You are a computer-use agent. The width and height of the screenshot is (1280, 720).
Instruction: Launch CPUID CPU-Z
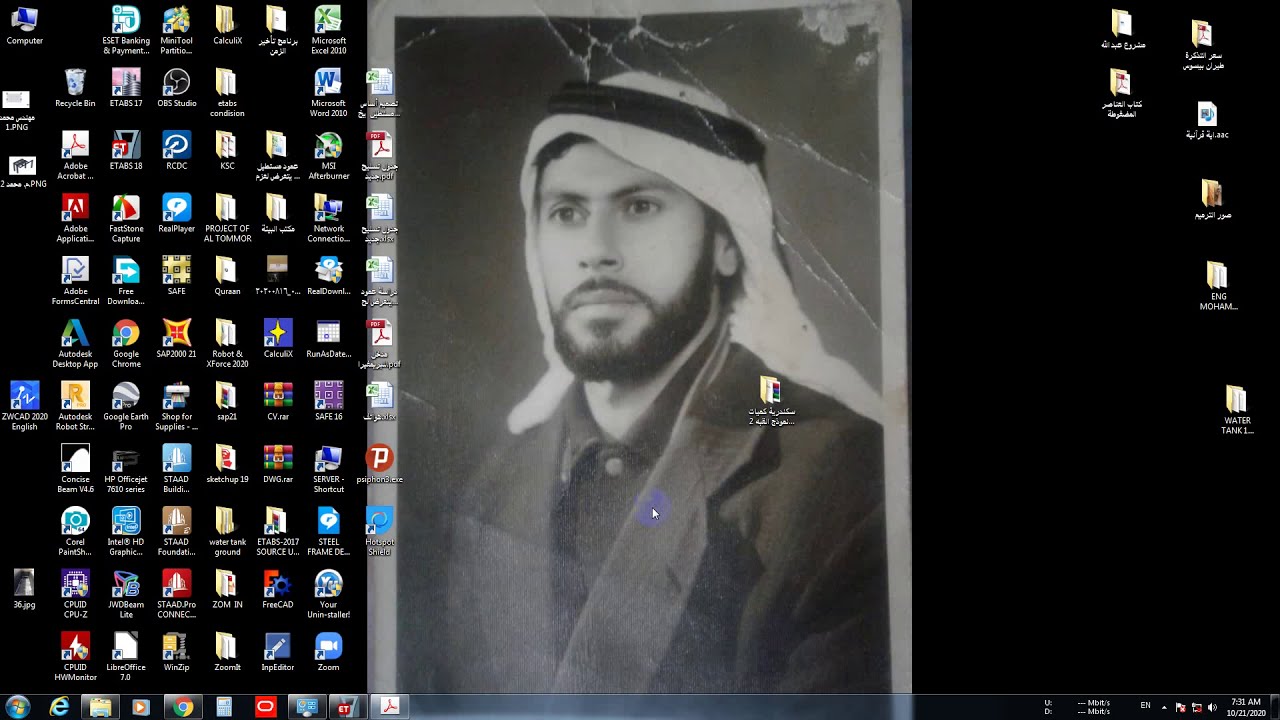pyautogui.click(x=75, y=595)
